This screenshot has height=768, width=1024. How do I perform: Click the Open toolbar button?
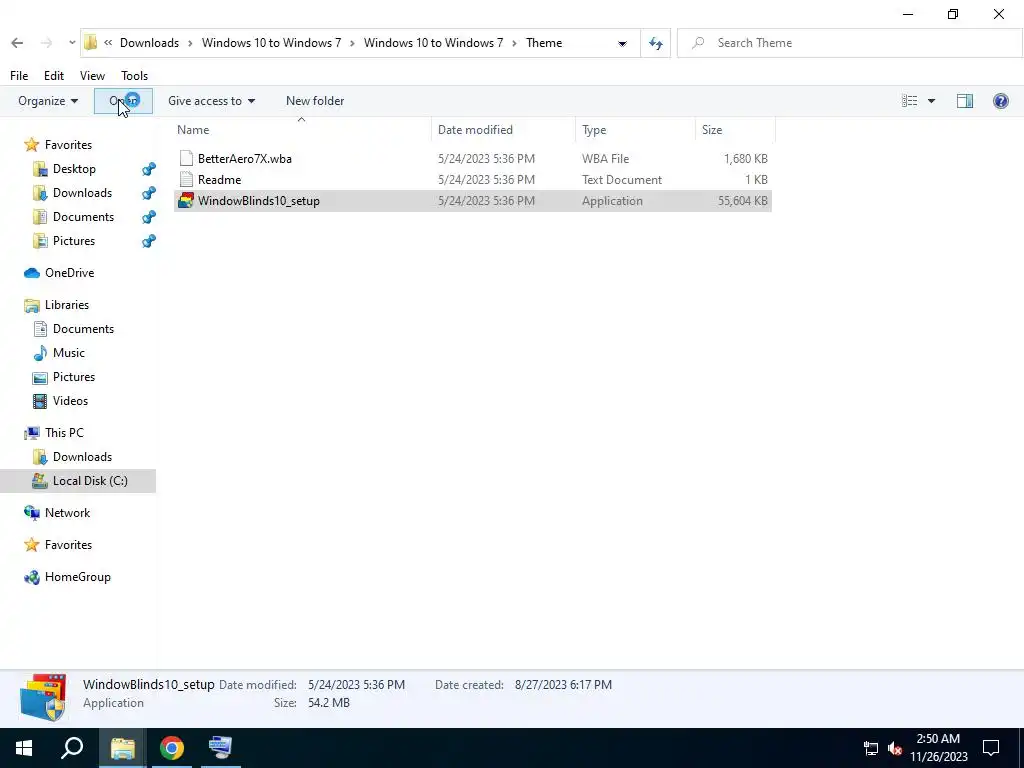[123, 101]
